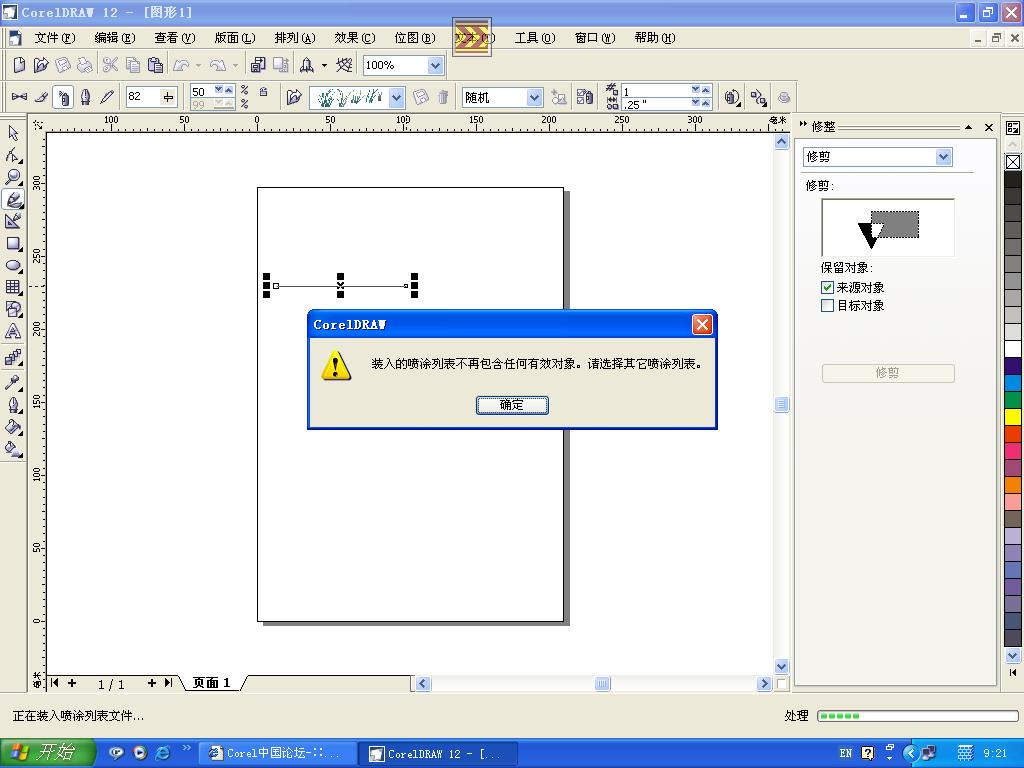Open the spraylist file dropdown
Screen dimensions: 1024x768
coord(396,97)
